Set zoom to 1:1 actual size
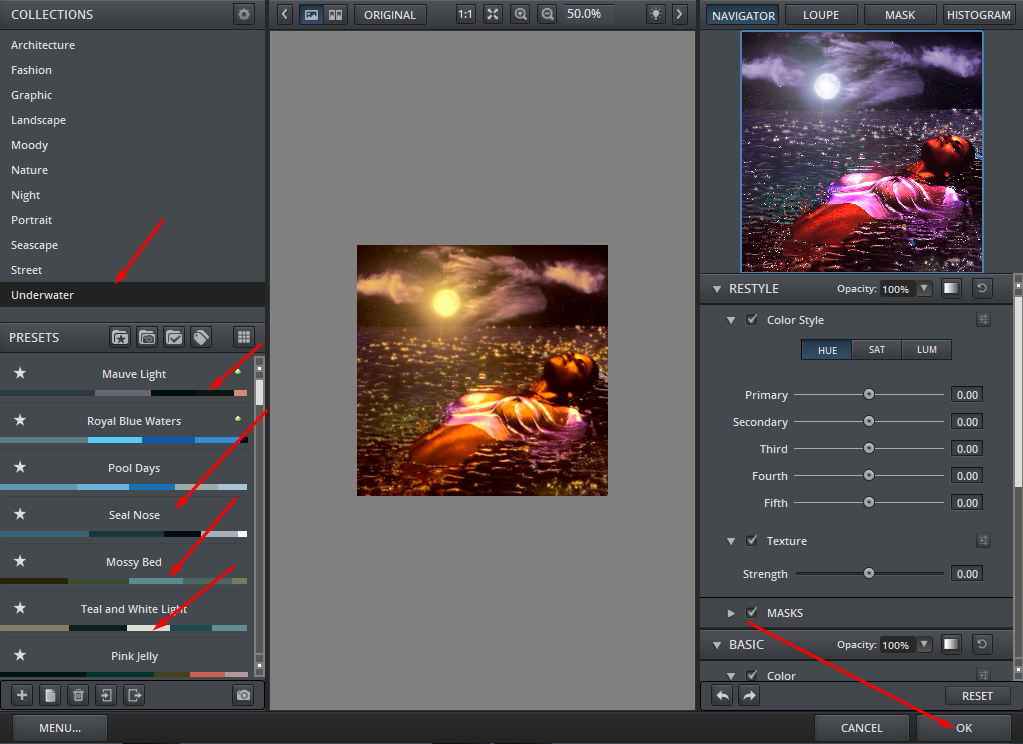 coord(465,14)
